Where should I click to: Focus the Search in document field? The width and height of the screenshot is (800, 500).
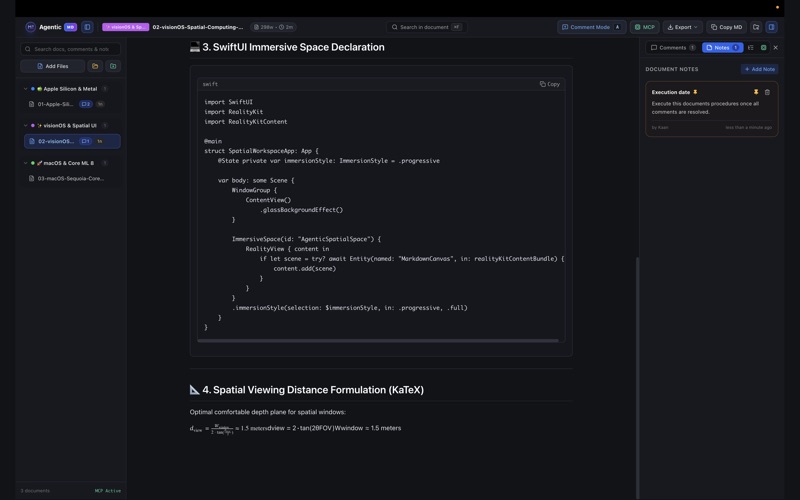(x=427, y=27)
